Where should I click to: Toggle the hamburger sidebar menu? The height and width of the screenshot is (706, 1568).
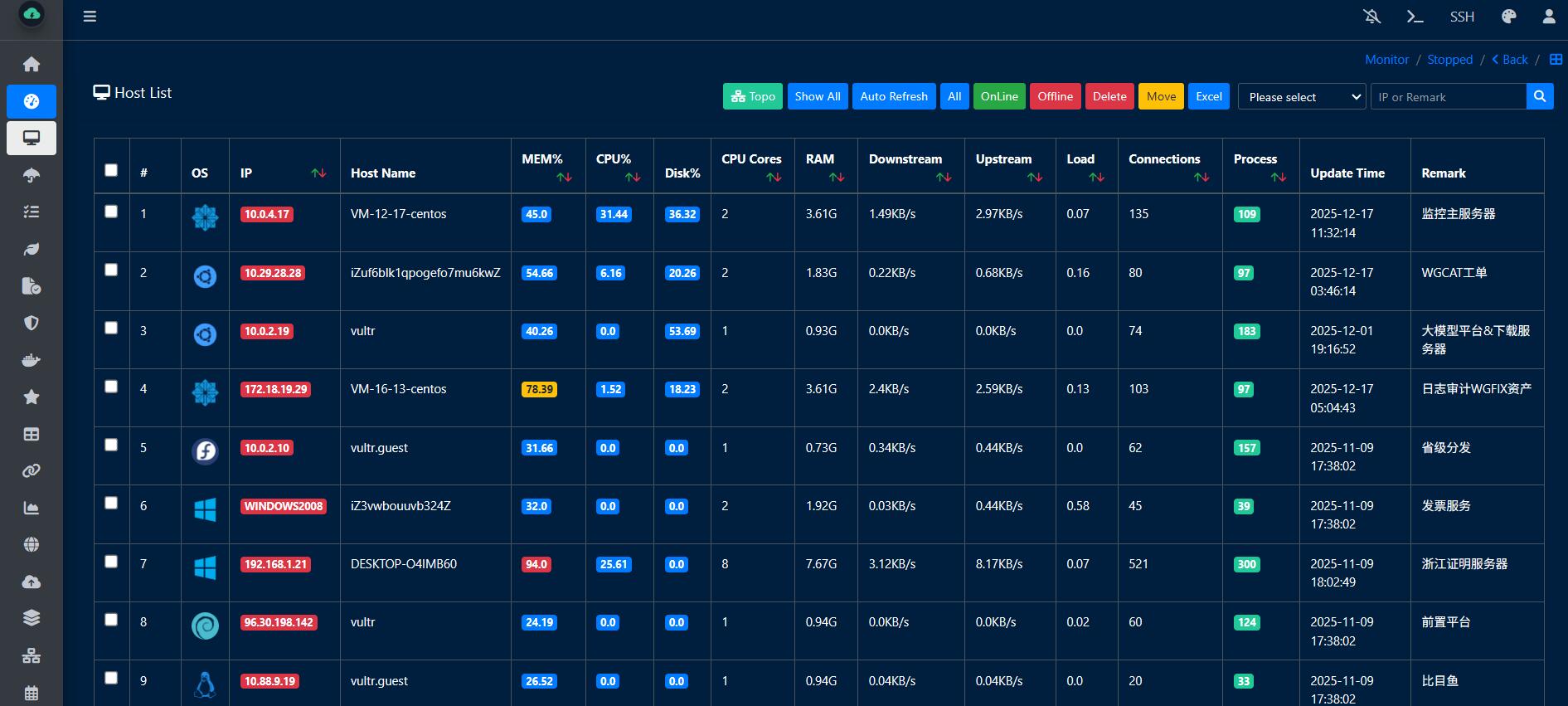tap(90, 17)
